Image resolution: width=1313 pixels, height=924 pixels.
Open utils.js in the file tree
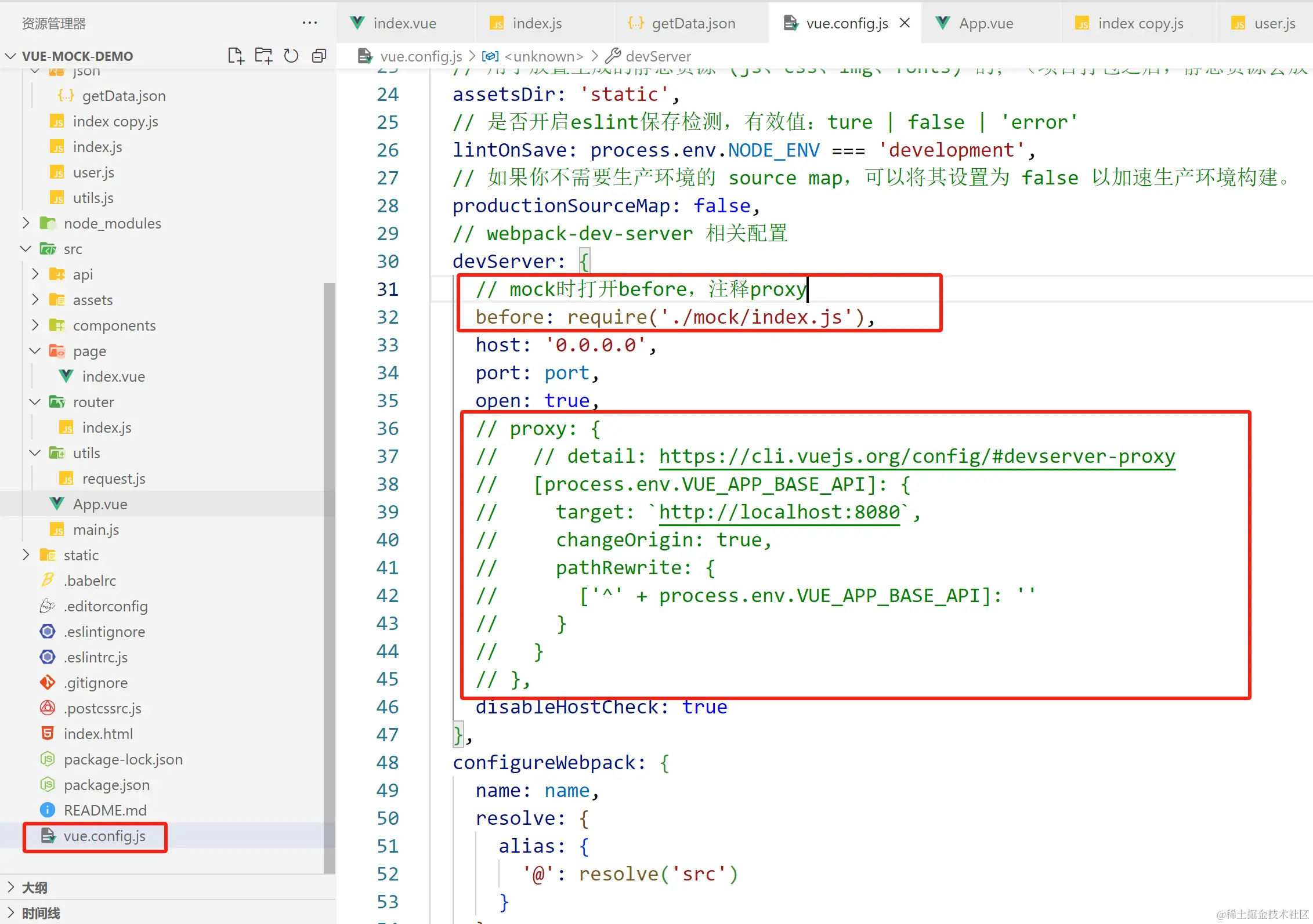click(x=93, y=198)
